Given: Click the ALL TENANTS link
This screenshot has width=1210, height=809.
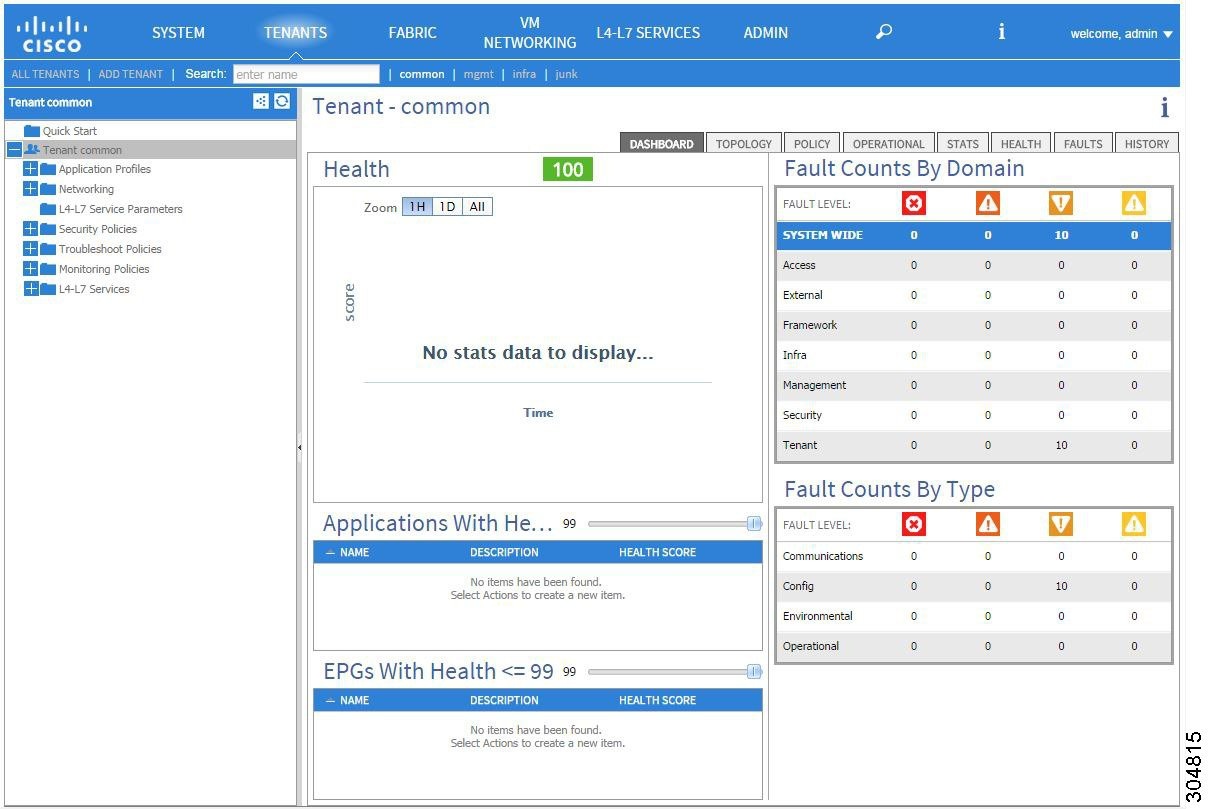Looking at the screenshot, I should coord(45,74).
